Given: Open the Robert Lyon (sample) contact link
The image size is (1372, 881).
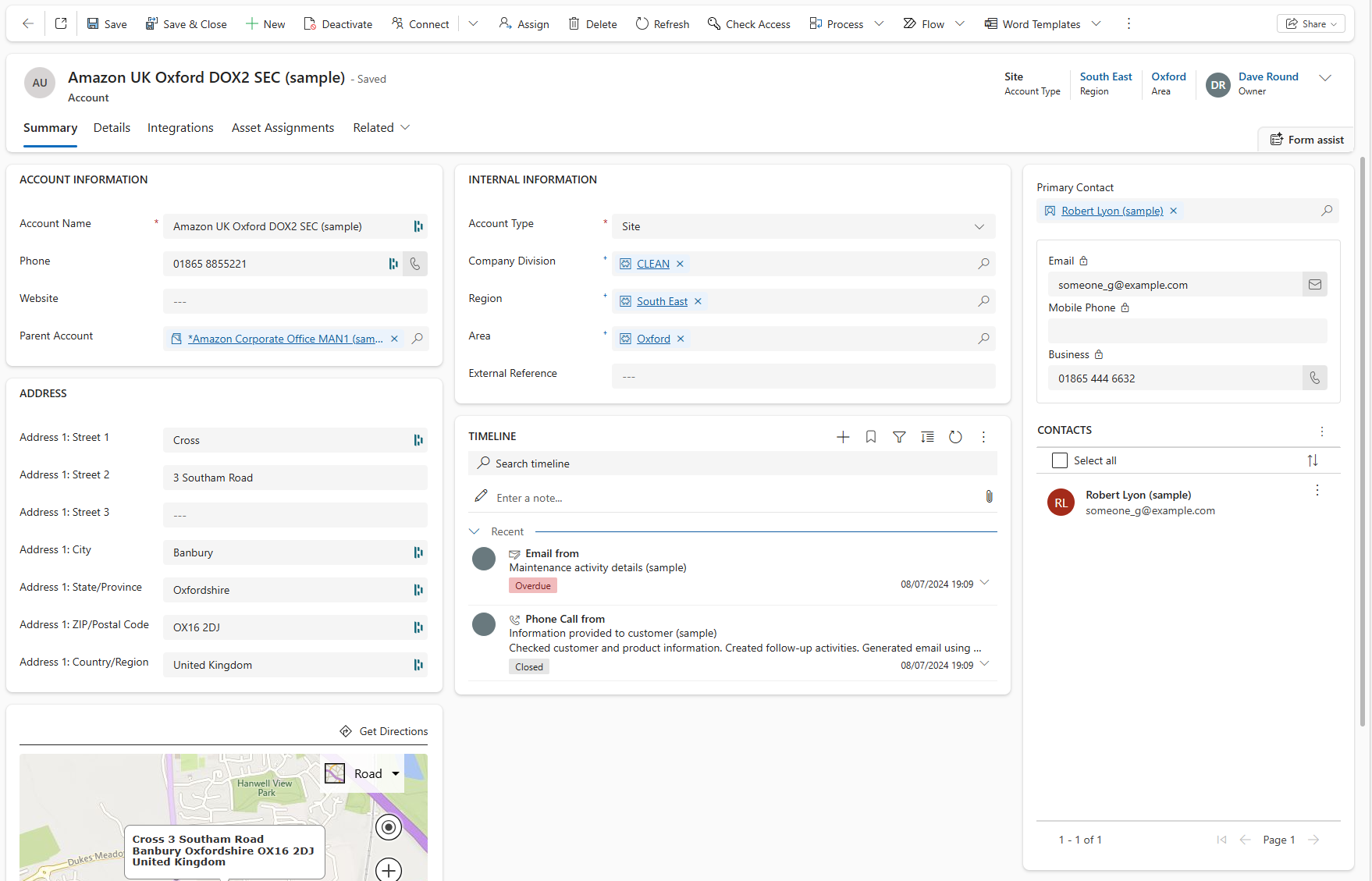Looking at the screenshot, I should click(x=1111, y=211).
